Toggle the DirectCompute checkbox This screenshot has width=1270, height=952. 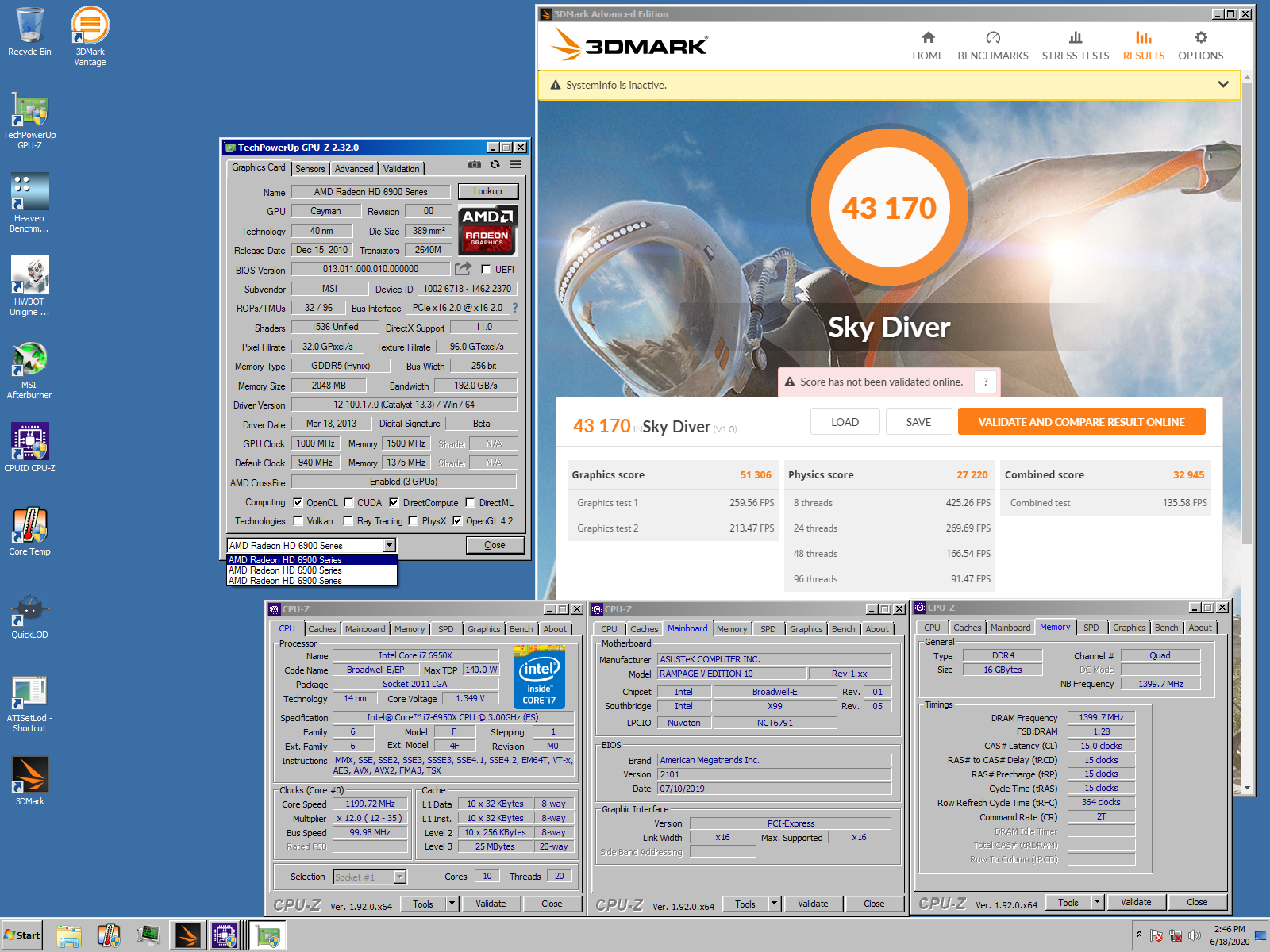click(x=394, y=503)
